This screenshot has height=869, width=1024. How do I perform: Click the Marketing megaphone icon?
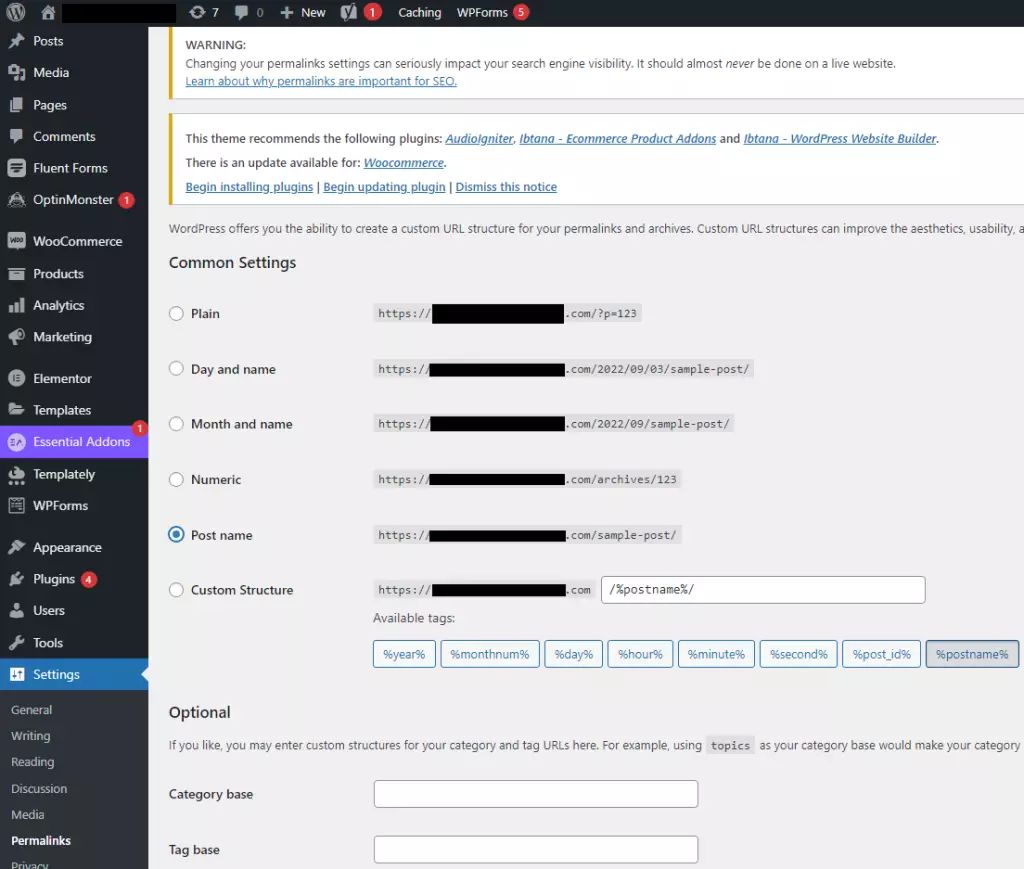click(16, 337)
